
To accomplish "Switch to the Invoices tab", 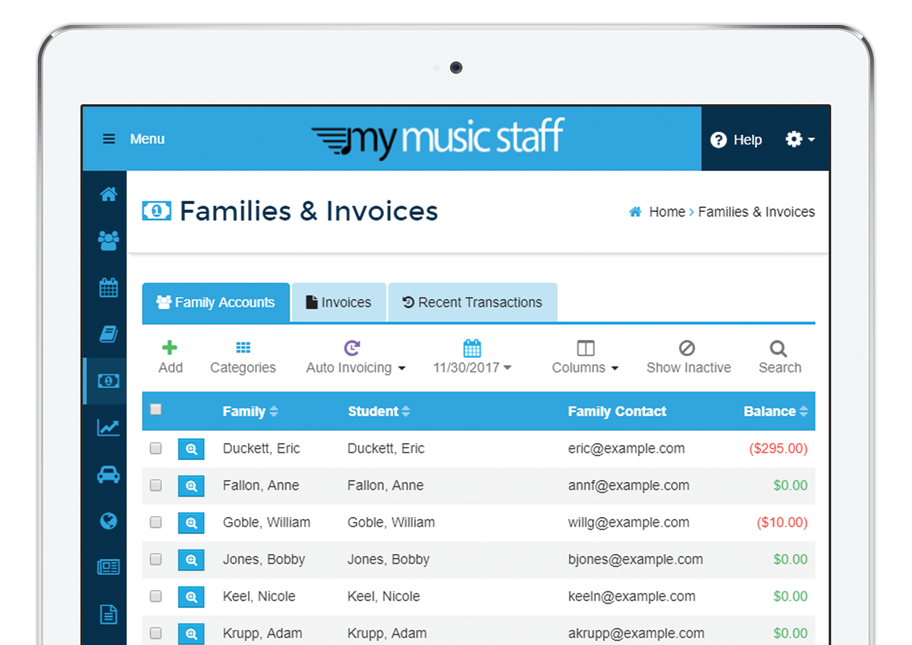I will pyautogui.click(x=339, y=302).
